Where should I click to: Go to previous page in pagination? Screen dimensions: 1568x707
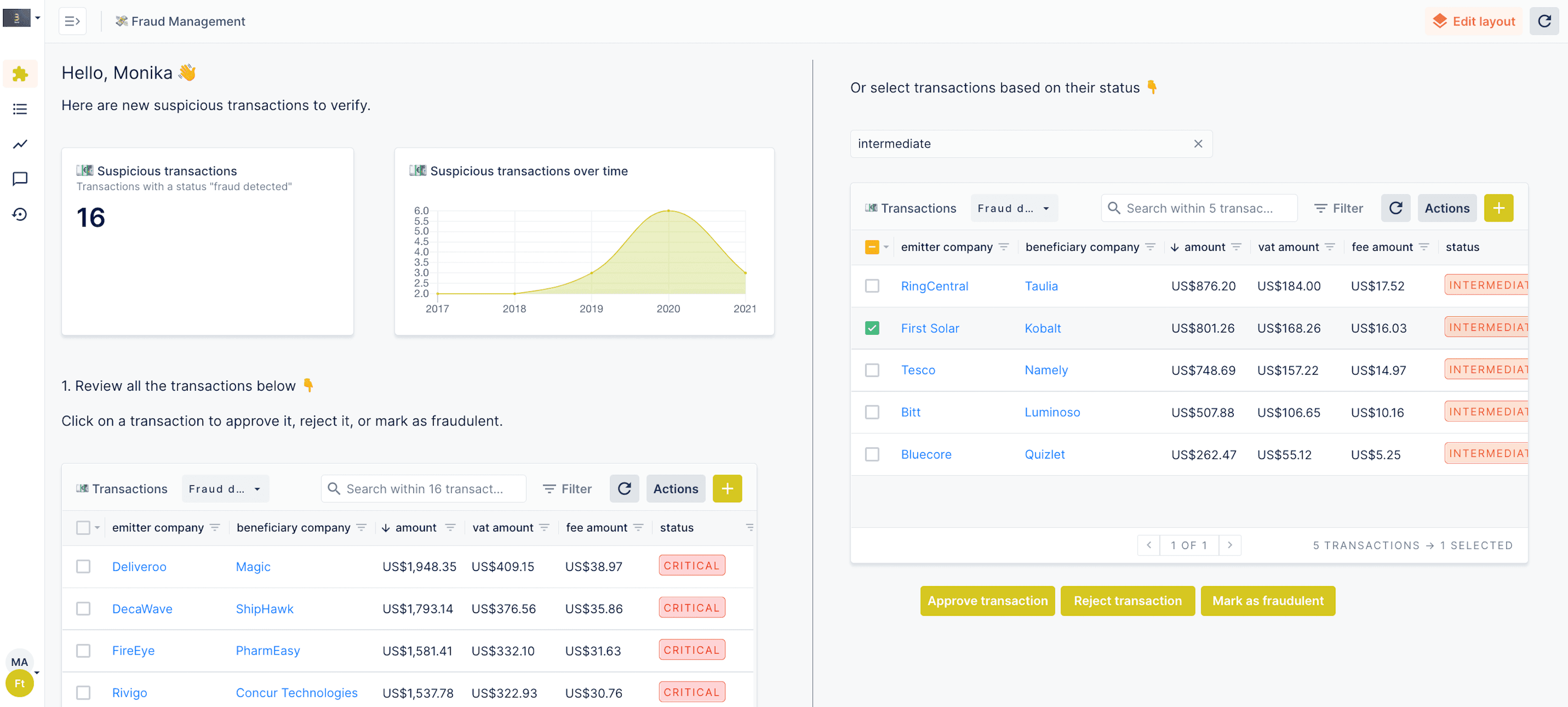[1149, 545]
